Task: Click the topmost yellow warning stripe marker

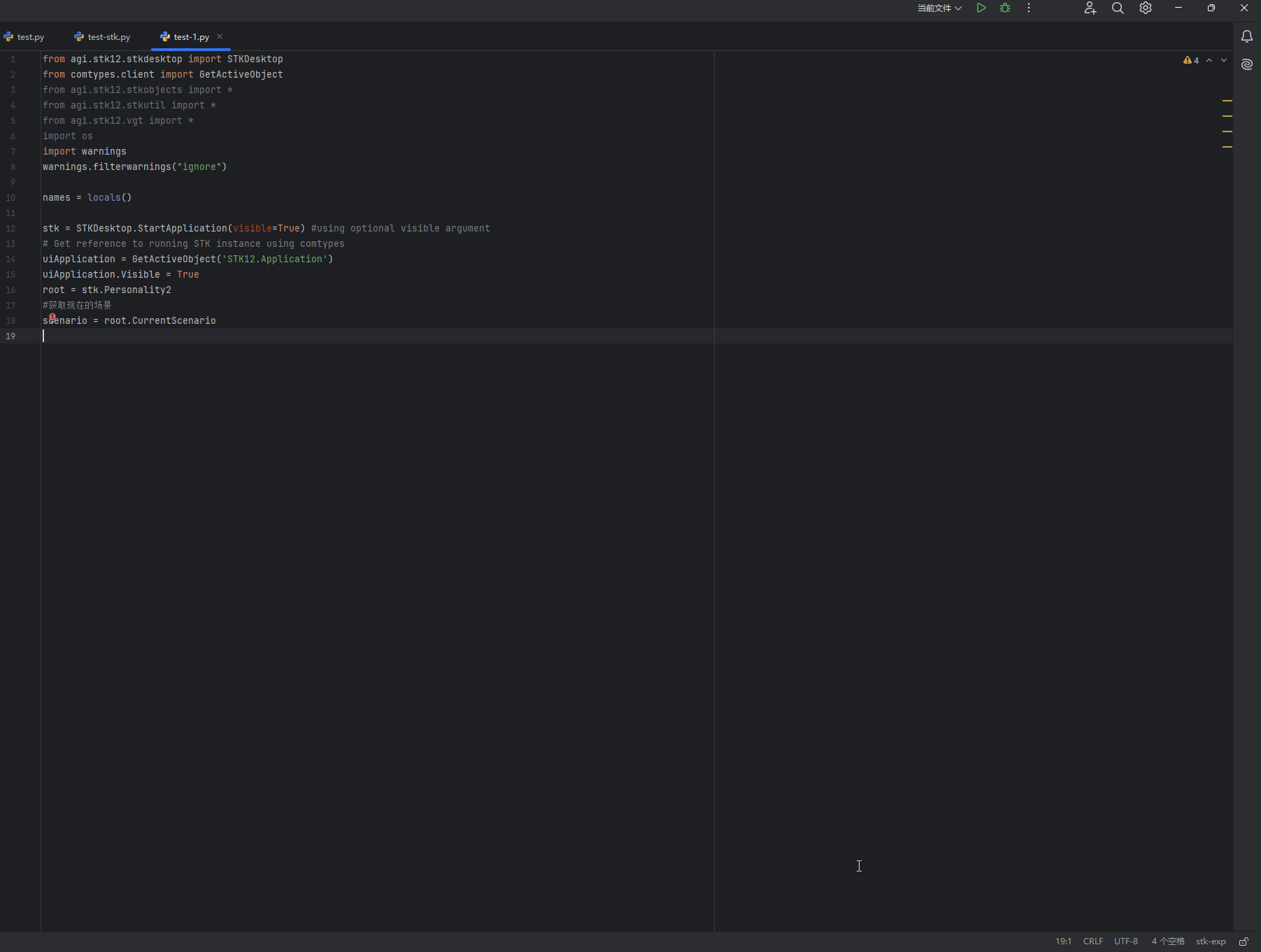Action: click(x=1227, y=101)
